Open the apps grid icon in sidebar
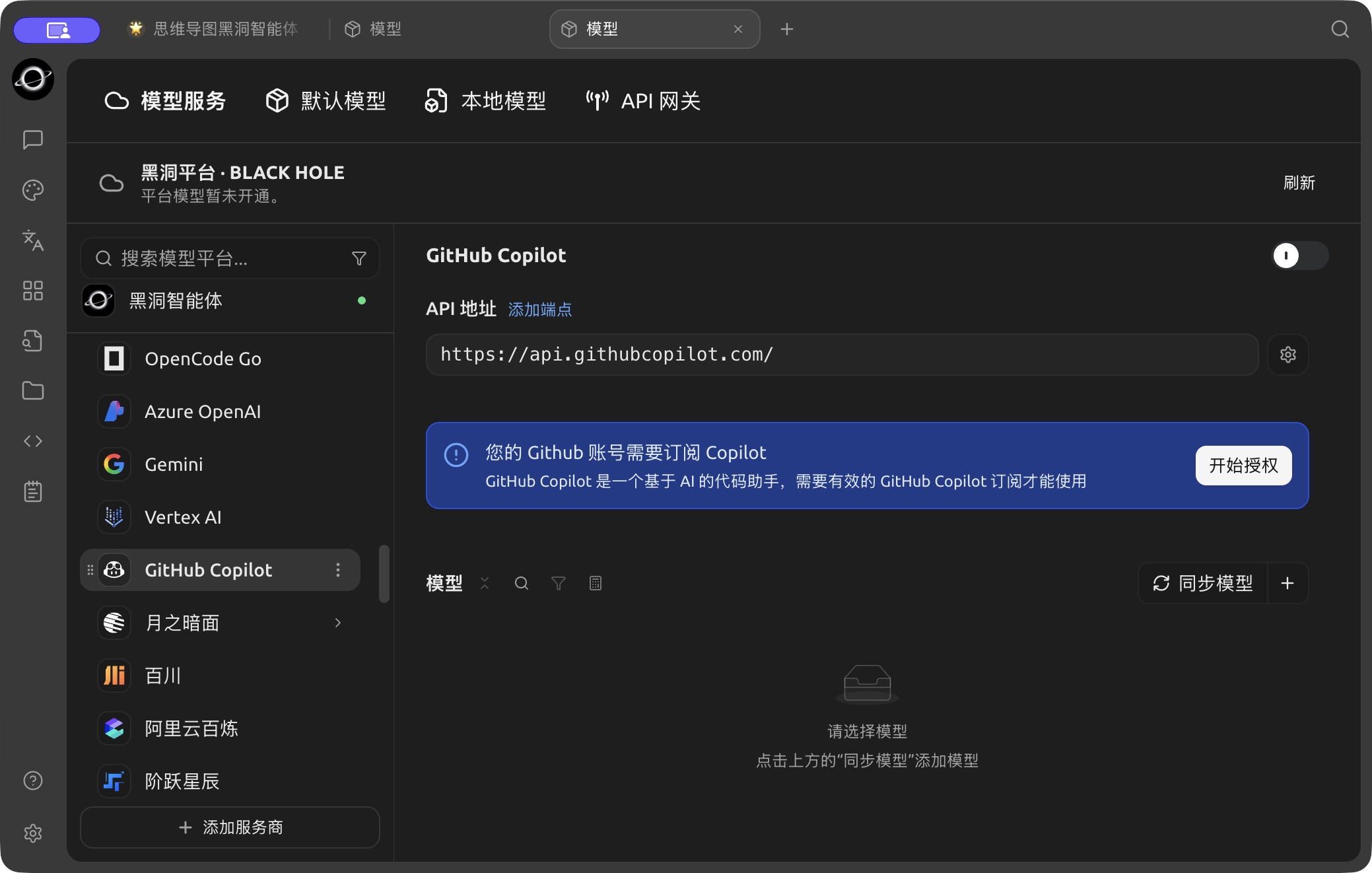 (33, 291)
